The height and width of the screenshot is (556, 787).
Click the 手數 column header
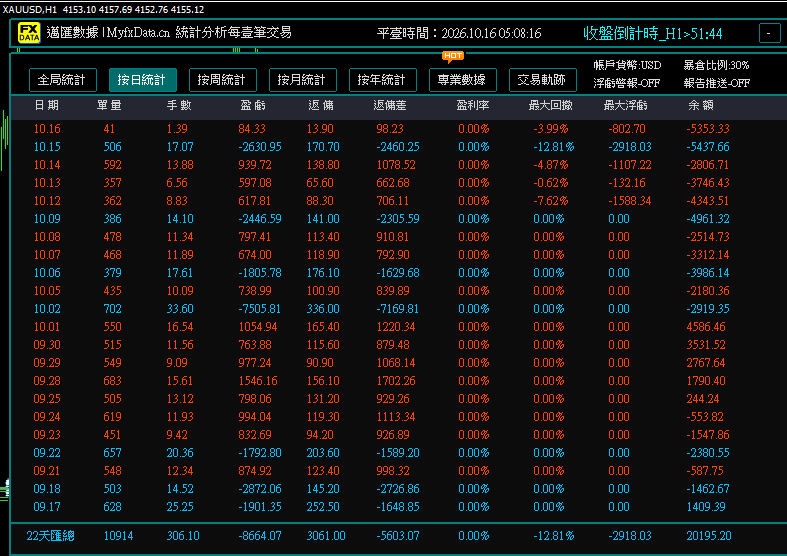[x=179, y=105]
